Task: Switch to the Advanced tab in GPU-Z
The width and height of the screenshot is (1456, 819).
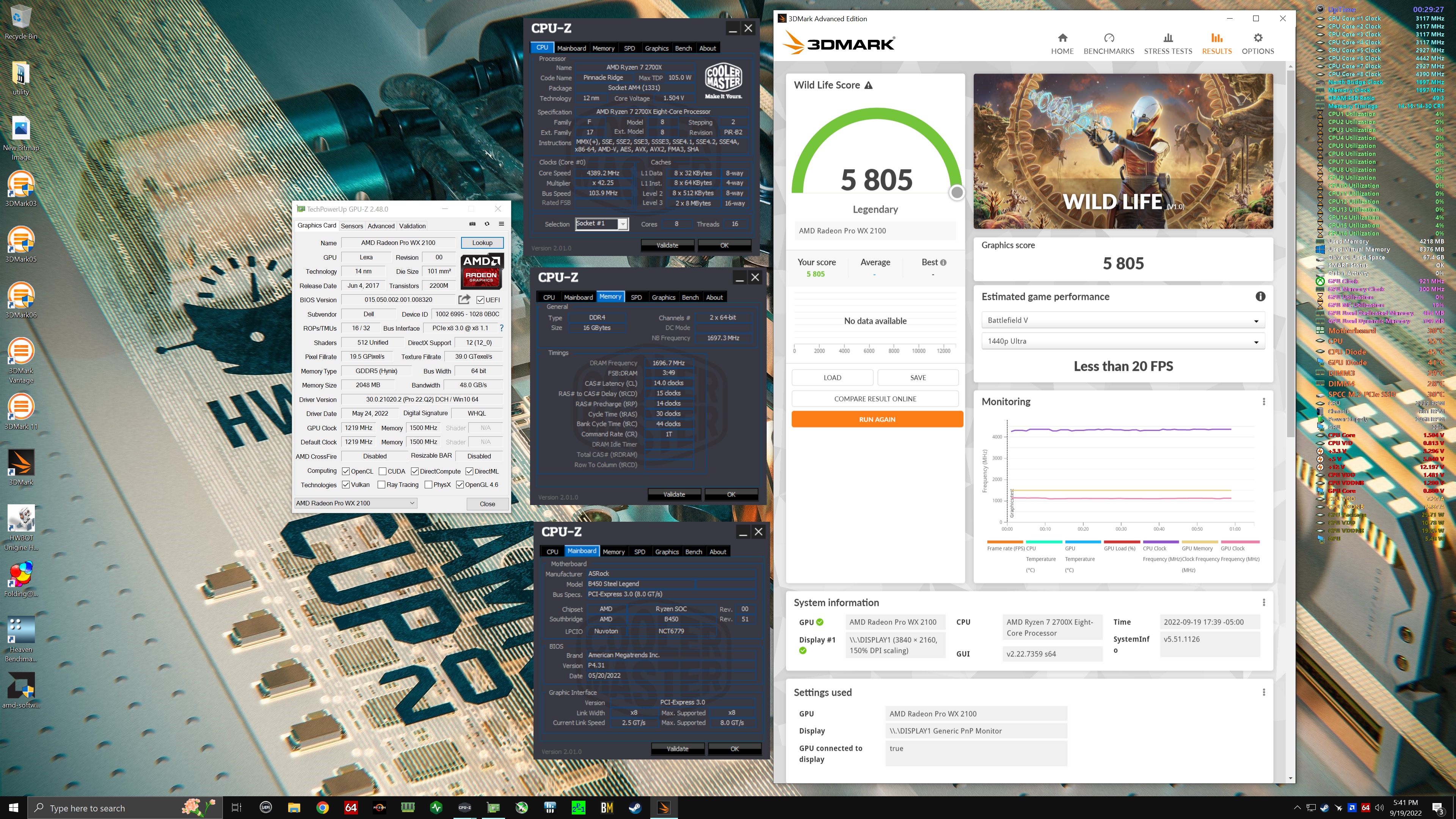Action: point(381,226)
